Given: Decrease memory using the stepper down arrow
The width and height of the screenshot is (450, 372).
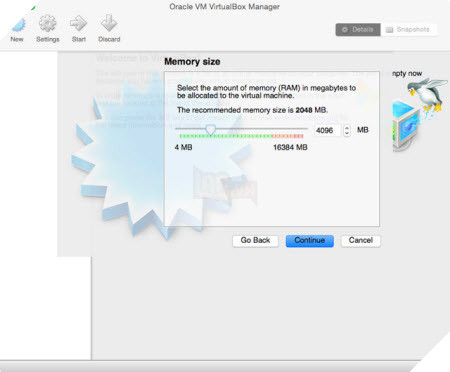Looking at the screenshot, I should (347, 133).
